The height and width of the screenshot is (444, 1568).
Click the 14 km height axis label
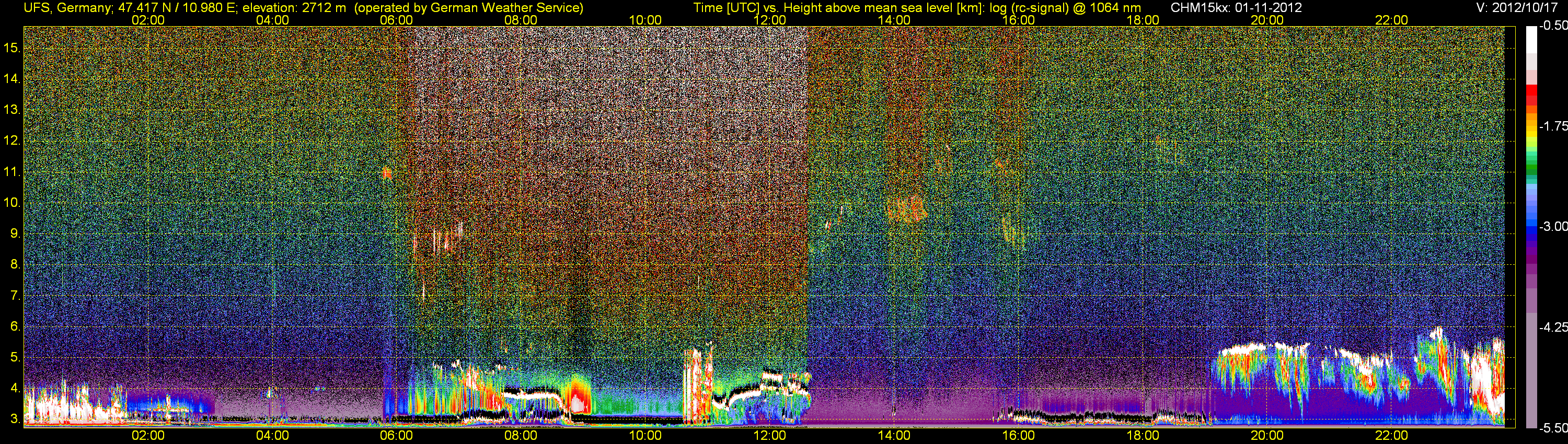point(11,79)
